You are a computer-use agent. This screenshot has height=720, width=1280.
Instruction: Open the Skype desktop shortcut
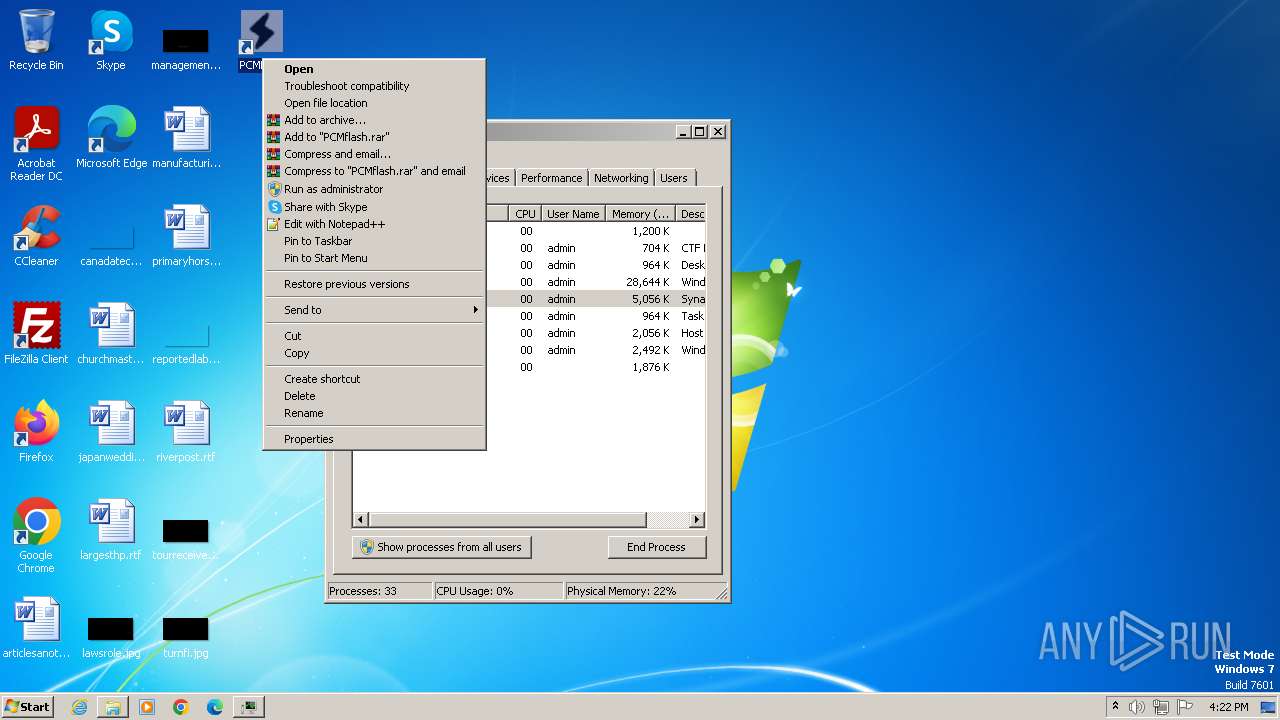pyautogui.click(x=110, y=40)
